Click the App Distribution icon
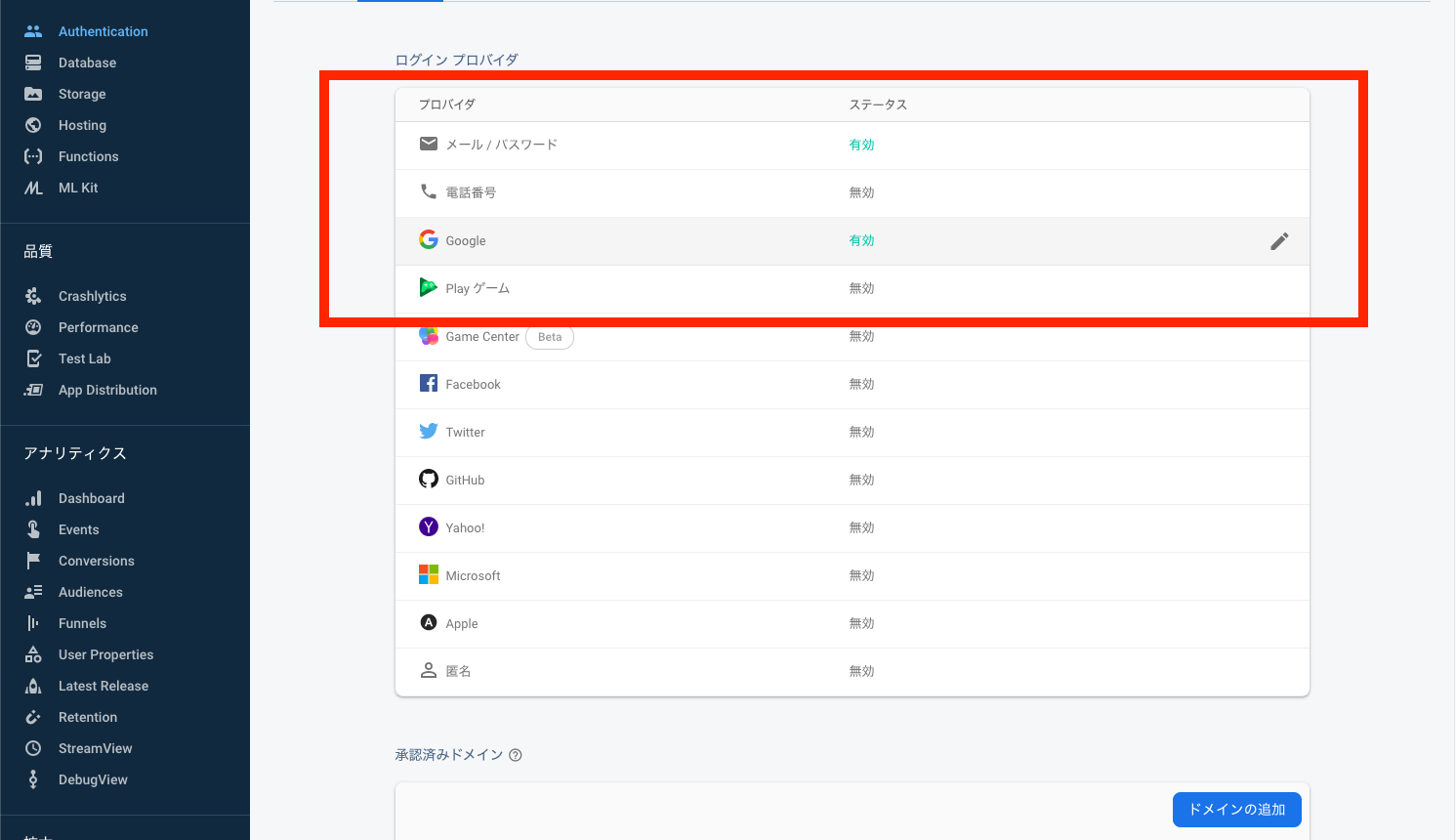The height and width of the screenshot is (840, 1456). coord(33,390)
